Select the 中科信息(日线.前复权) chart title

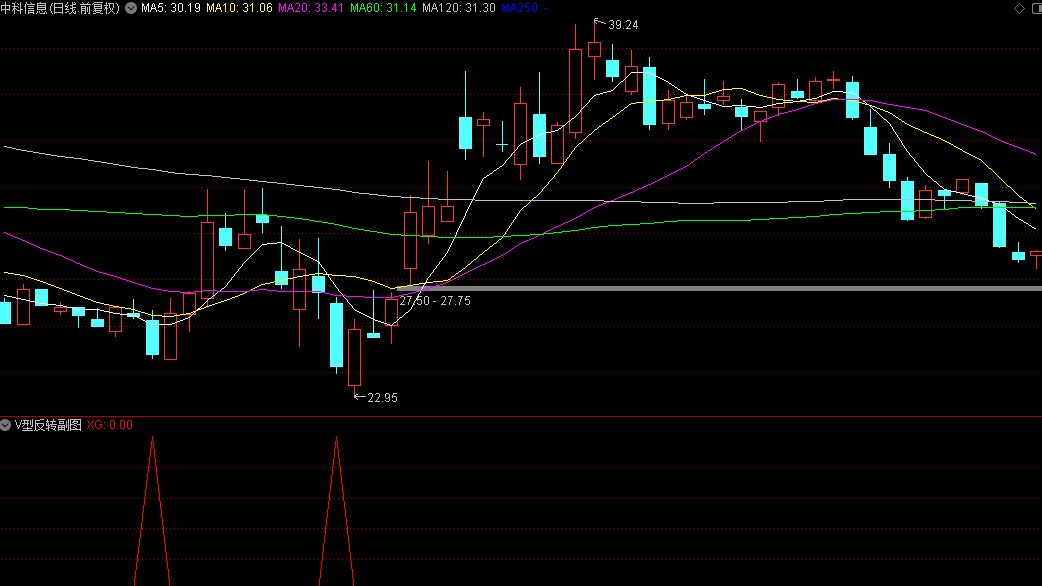(x=60, y=8)
